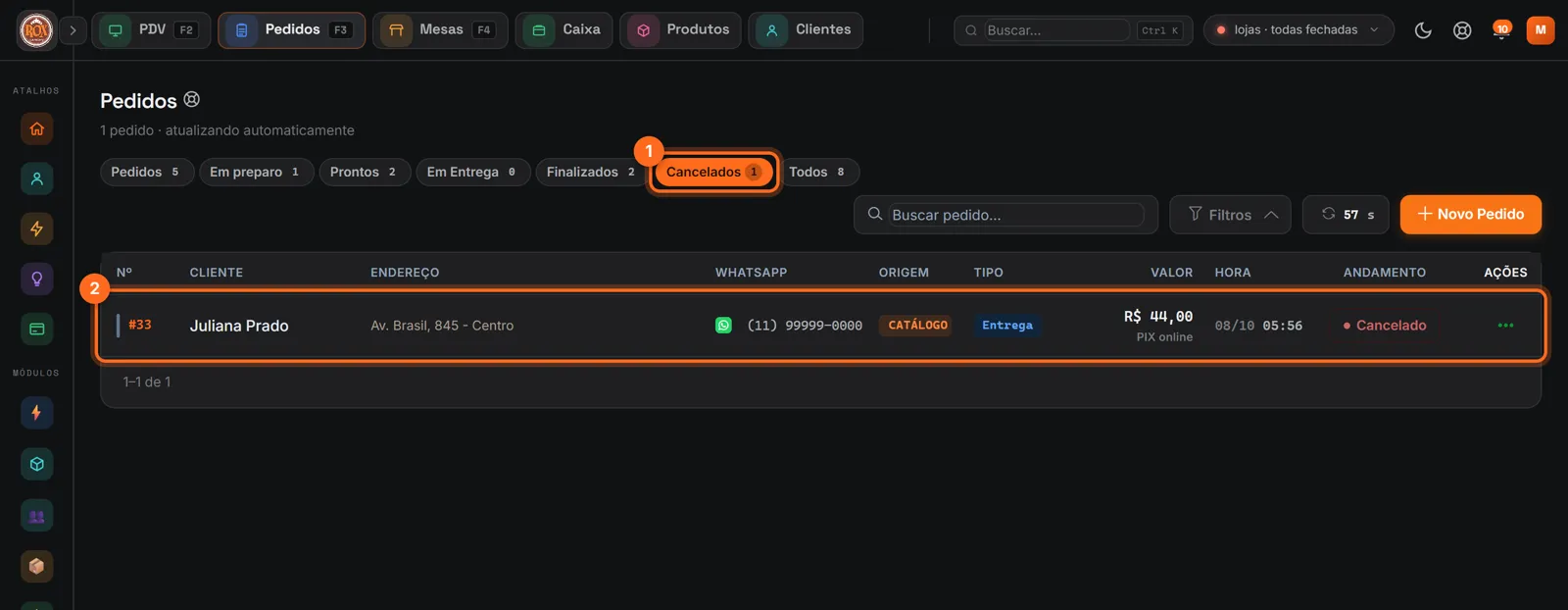Open notifications showing the 10 badge
The image size is (1568, 610).
pos(1500,30)
